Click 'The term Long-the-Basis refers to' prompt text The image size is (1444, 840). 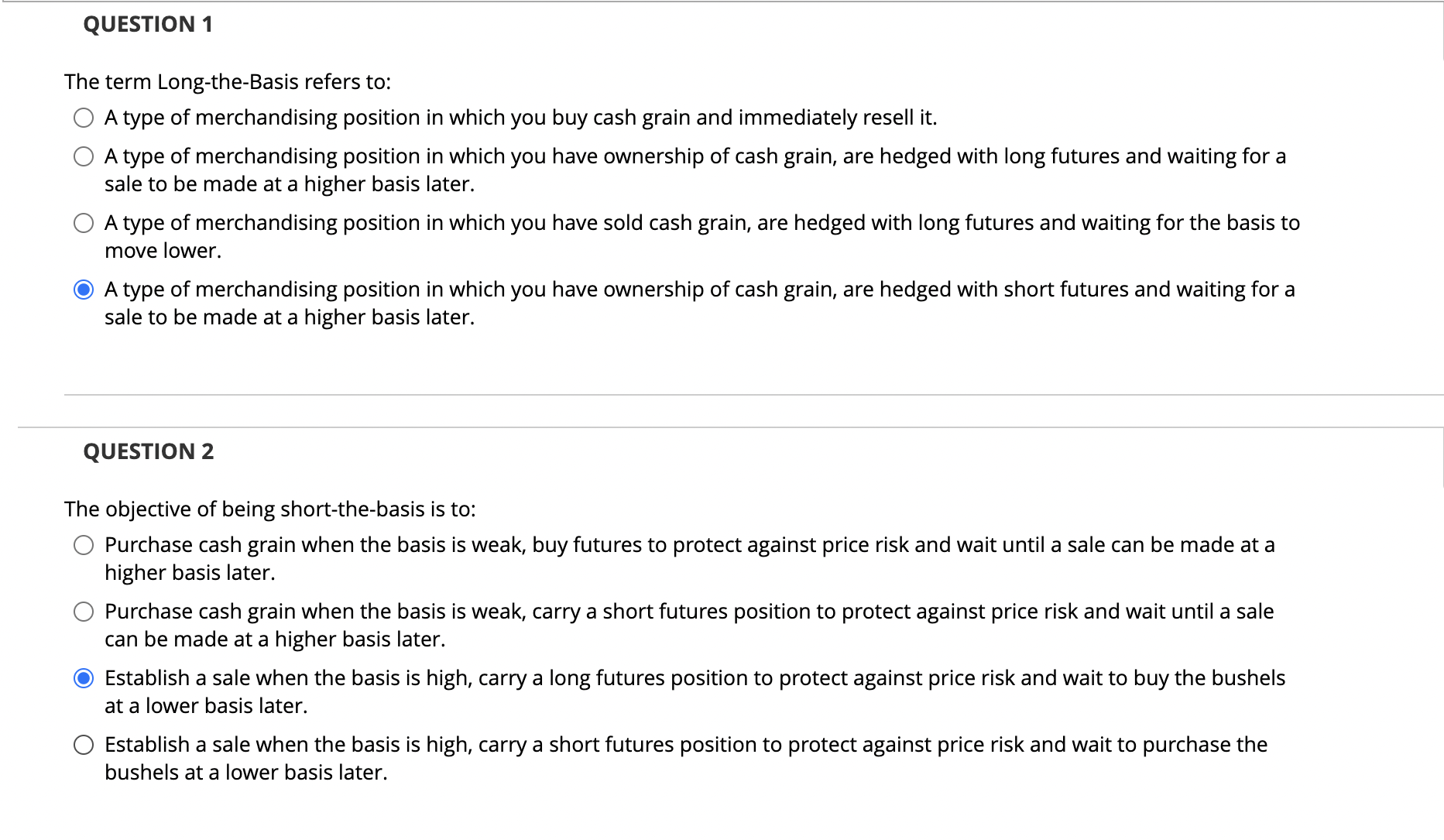(x=228, y=82)
